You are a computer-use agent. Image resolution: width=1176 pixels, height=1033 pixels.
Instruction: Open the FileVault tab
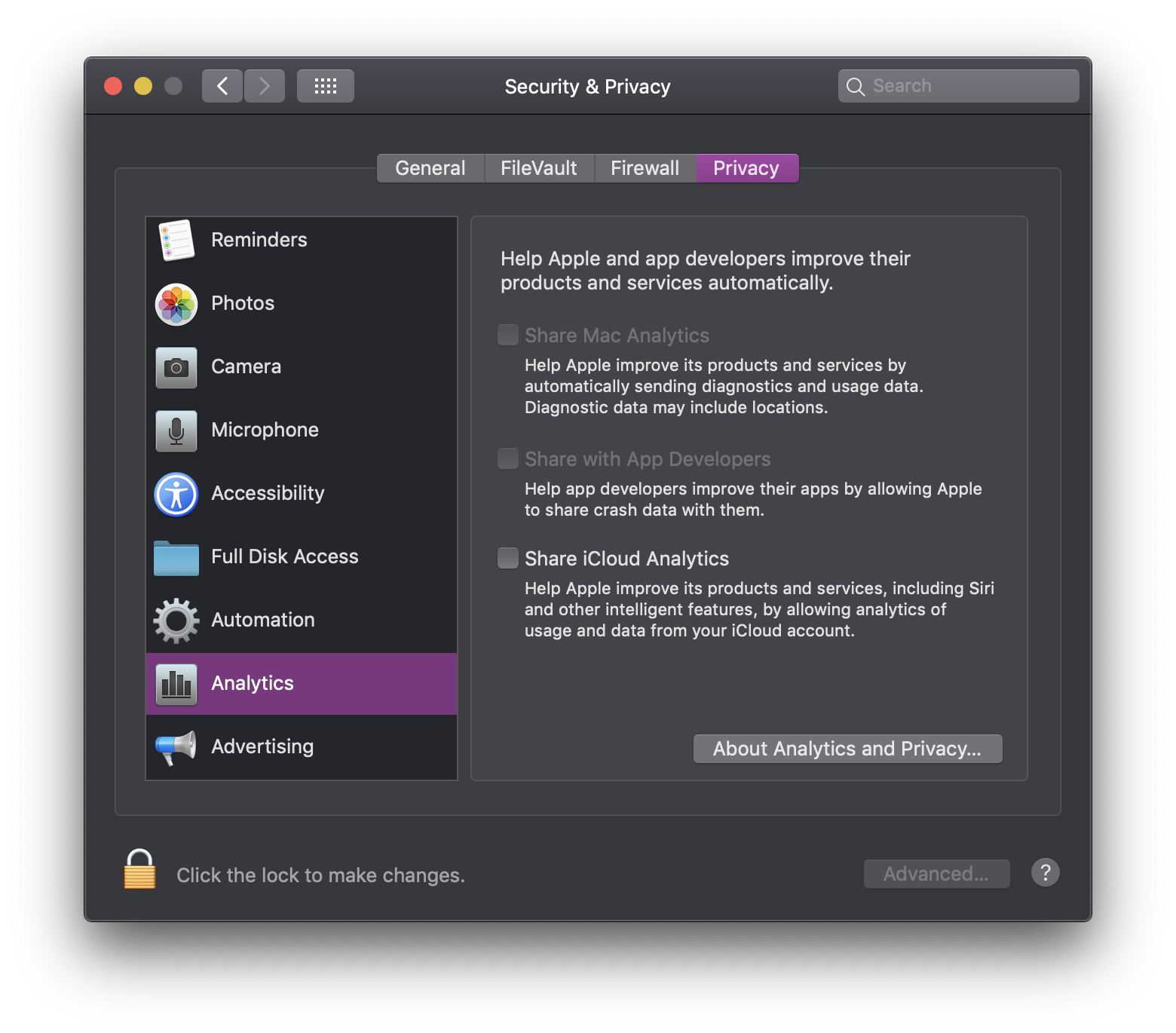(539, 168)
